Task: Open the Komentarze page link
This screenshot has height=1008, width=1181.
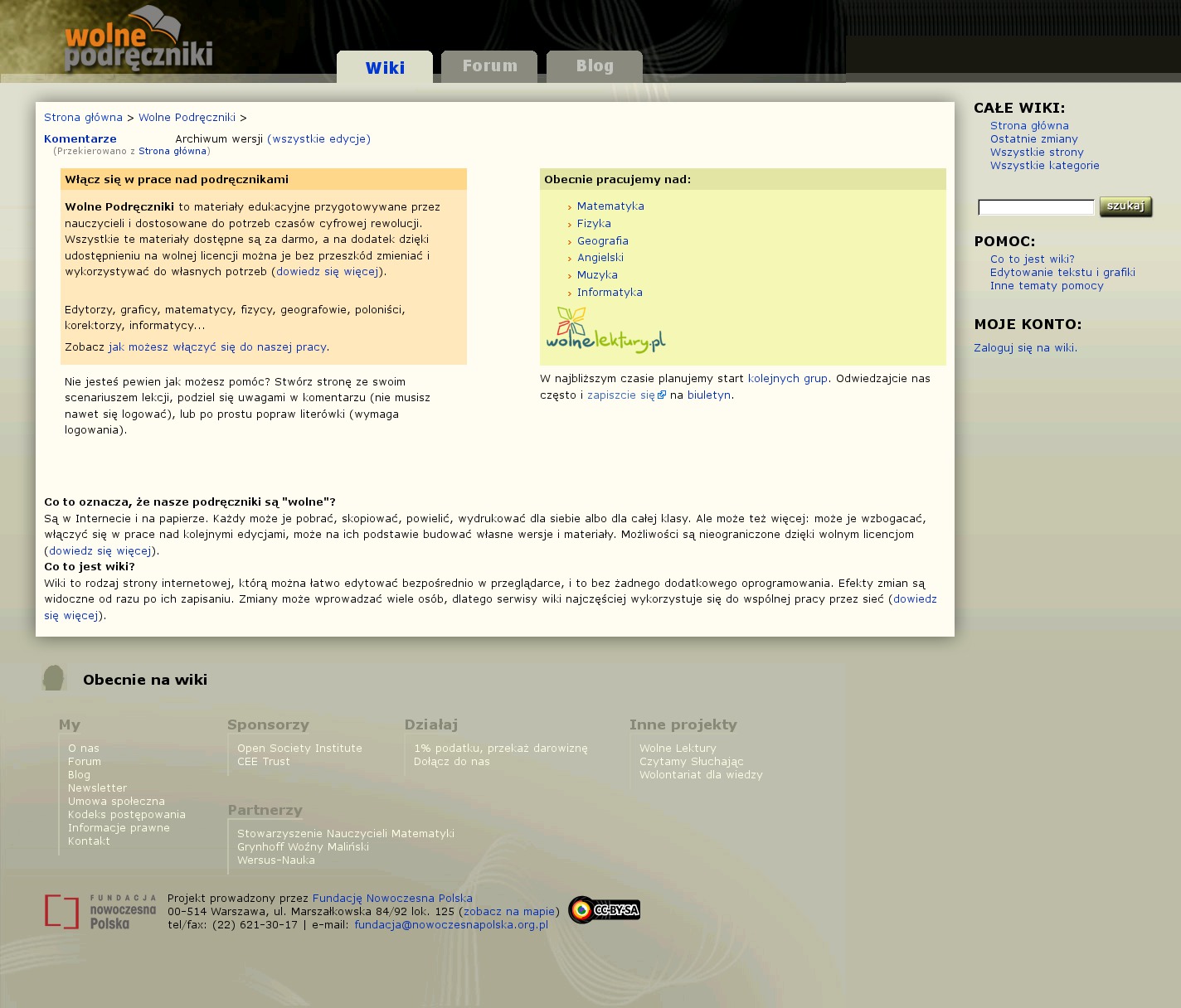Action: (80, 139)
